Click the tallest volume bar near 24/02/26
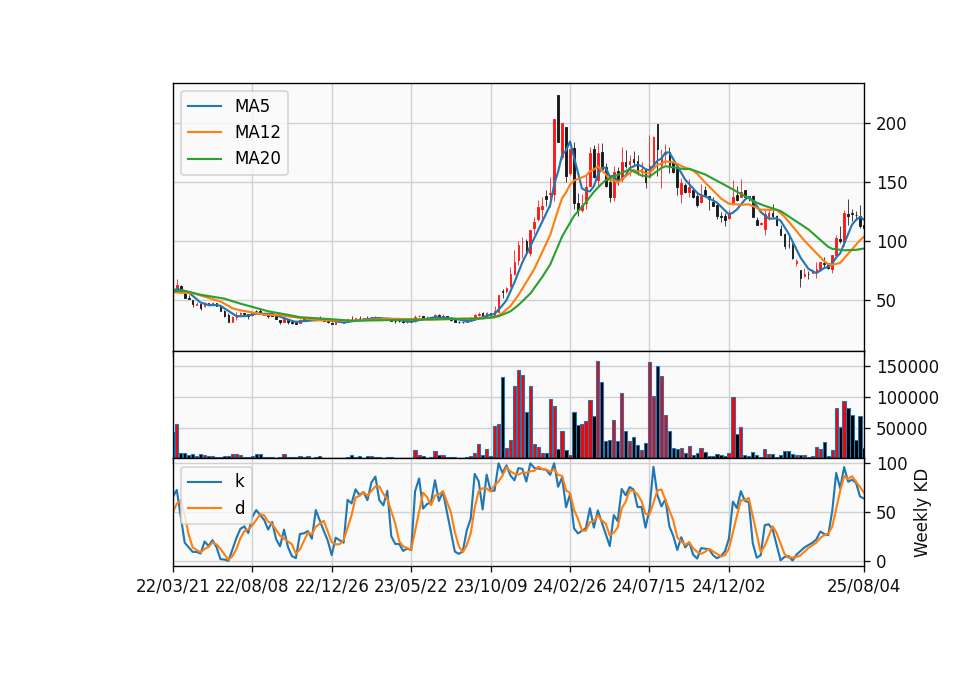This screenshot has width=960, height=690. (598, 410)
